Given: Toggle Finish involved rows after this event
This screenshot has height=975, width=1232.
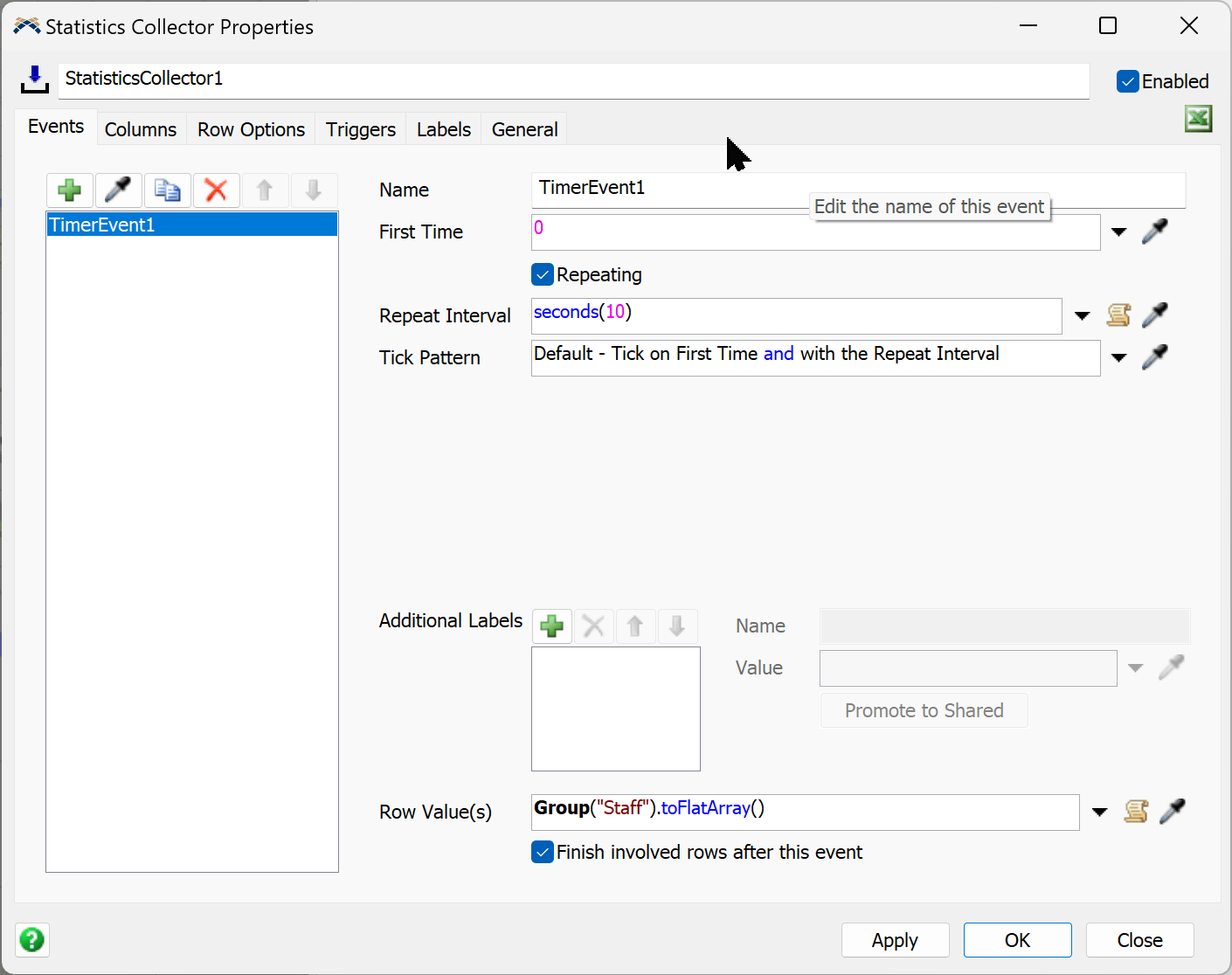Looking at the screenshot, I should coord(543,852).
